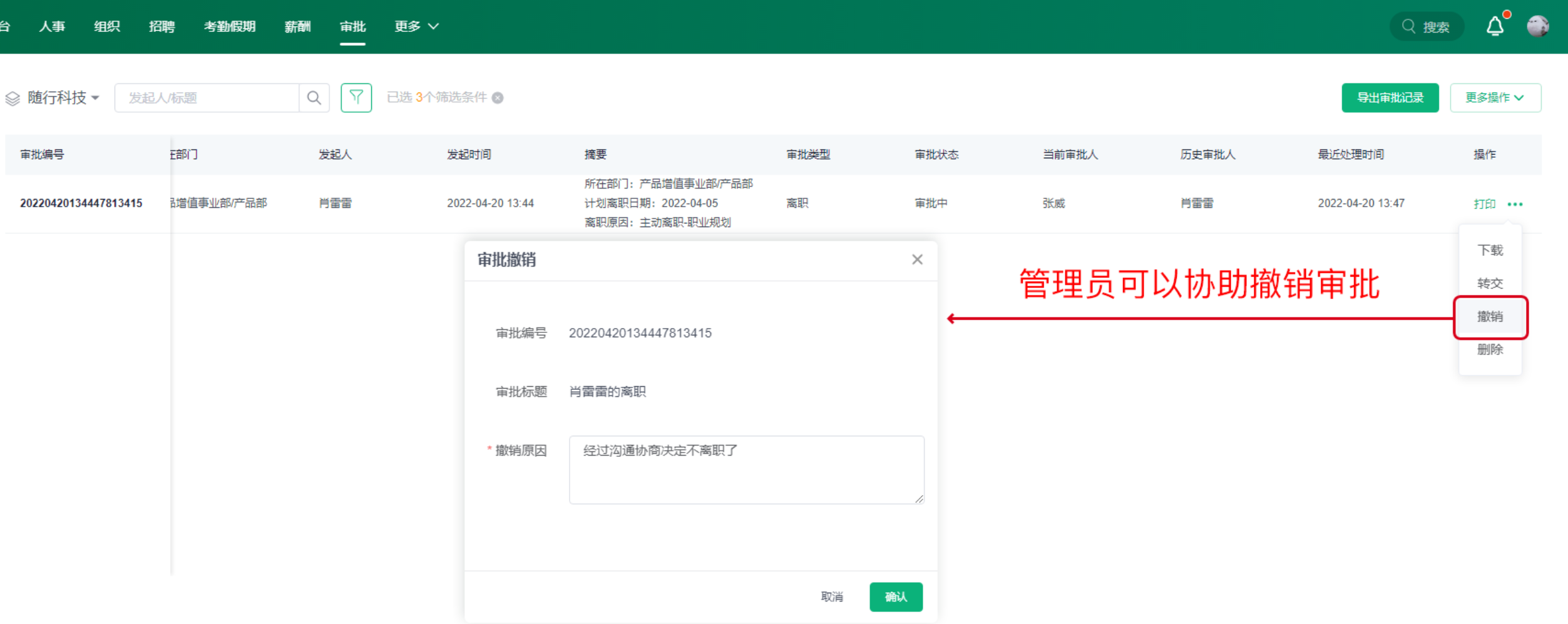Open the 更多操作 dropdown

tap(1495, 98)
